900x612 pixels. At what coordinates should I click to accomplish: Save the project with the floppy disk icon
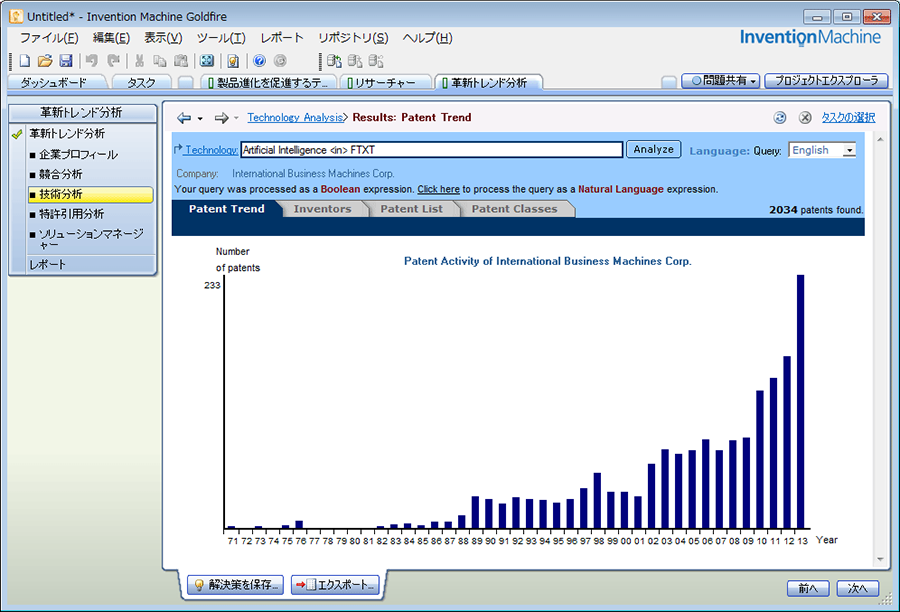point(66,61)
